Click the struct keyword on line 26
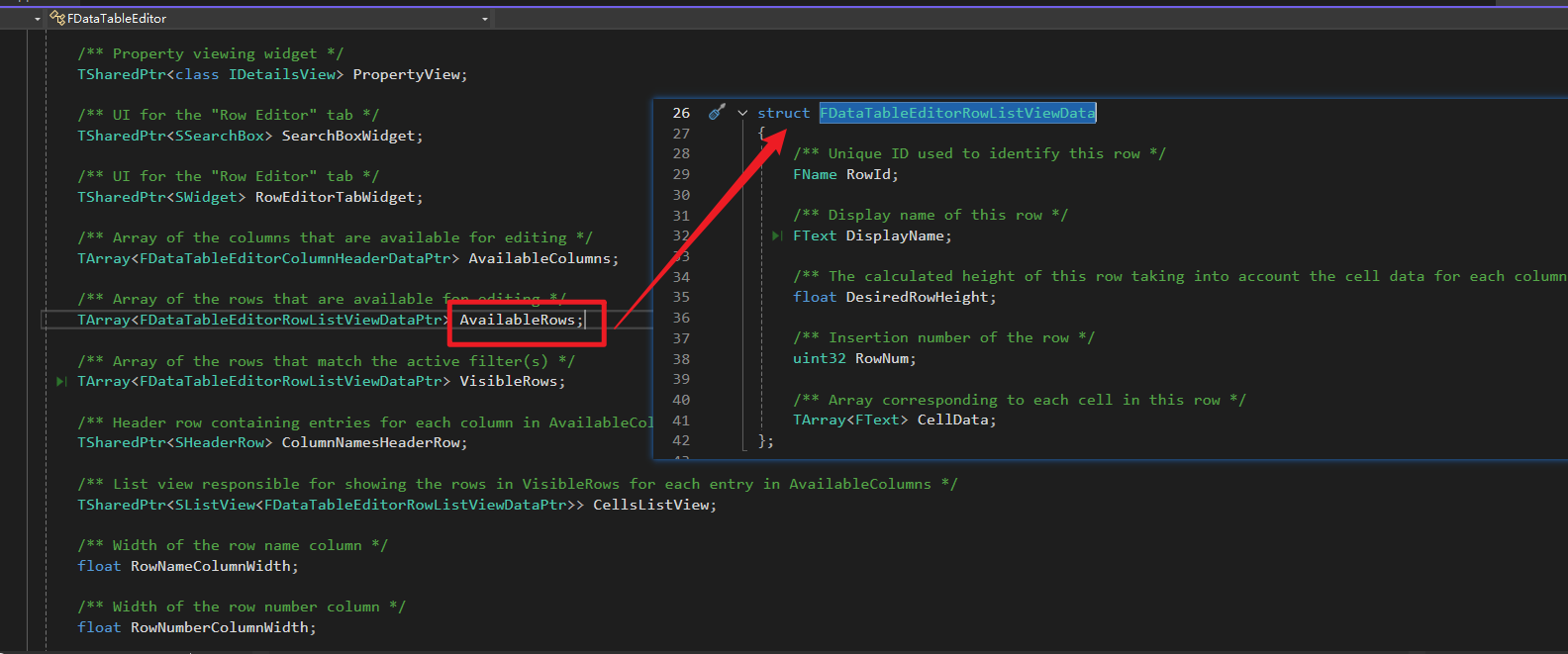1568x654 pixels. (784, 113)
